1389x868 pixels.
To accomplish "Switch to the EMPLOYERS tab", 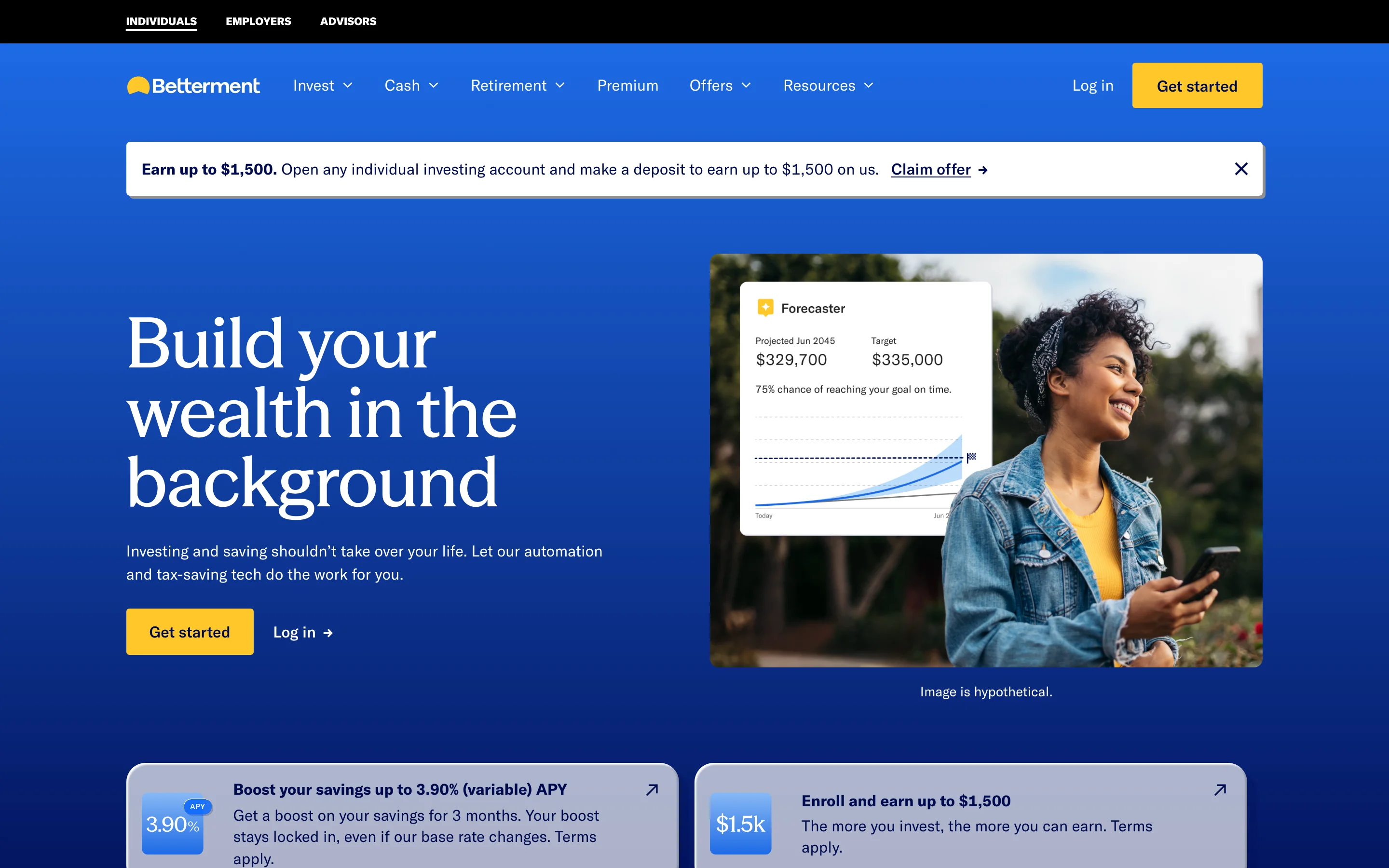I will (x=259, y=21).
